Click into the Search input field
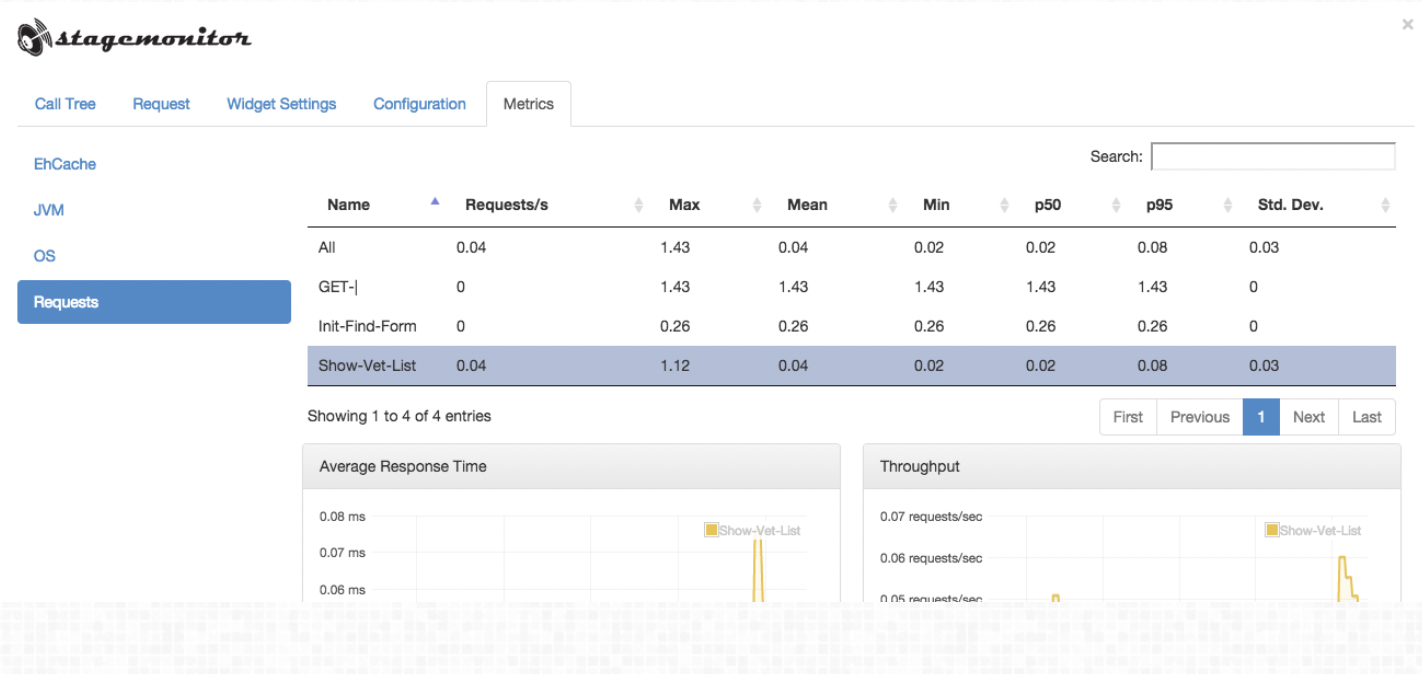The width and height of the screenshot is (1422, 674). [1272, 157]
